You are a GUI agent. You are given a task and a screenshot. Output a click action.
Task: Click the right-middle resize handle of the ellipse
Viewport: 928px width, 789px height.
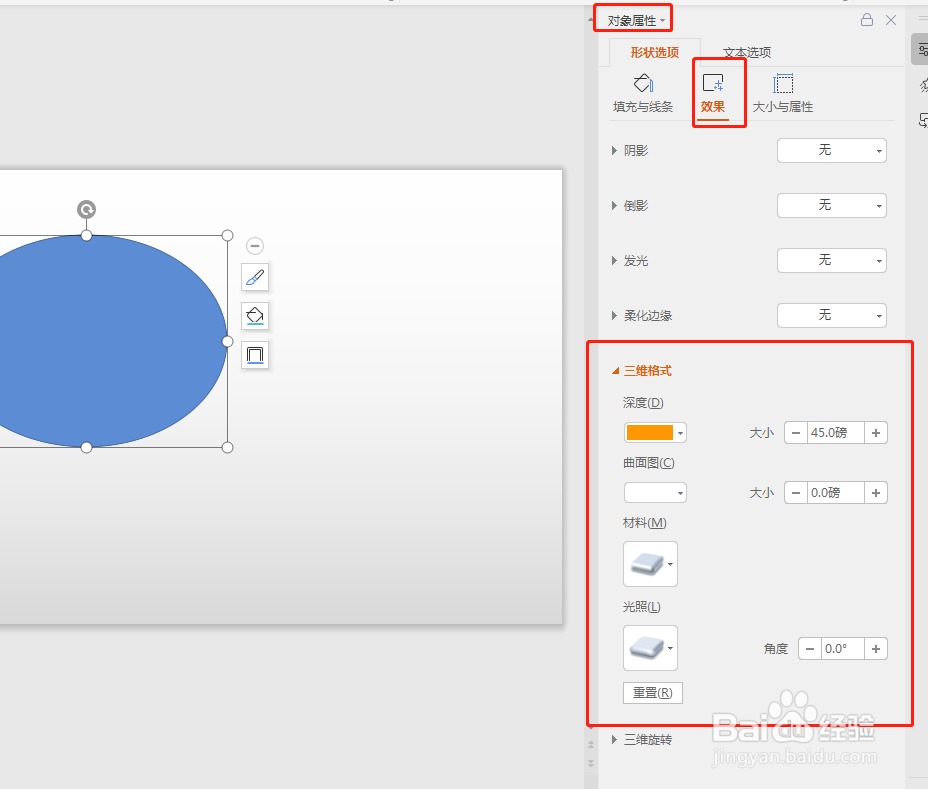click(x=227, y=342)
